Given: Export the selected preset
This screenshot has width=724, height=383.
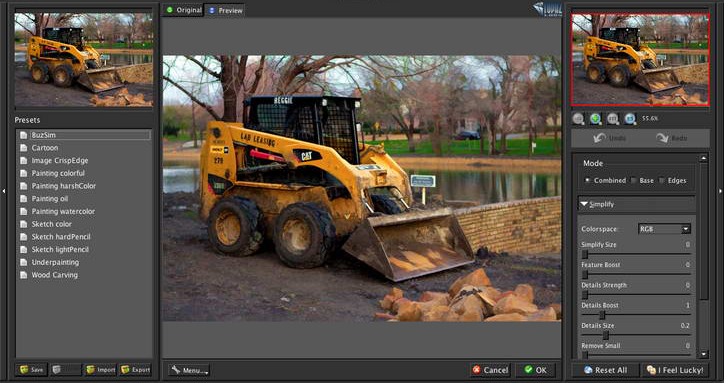Looking at the screenshot, I should pos(135,370).
